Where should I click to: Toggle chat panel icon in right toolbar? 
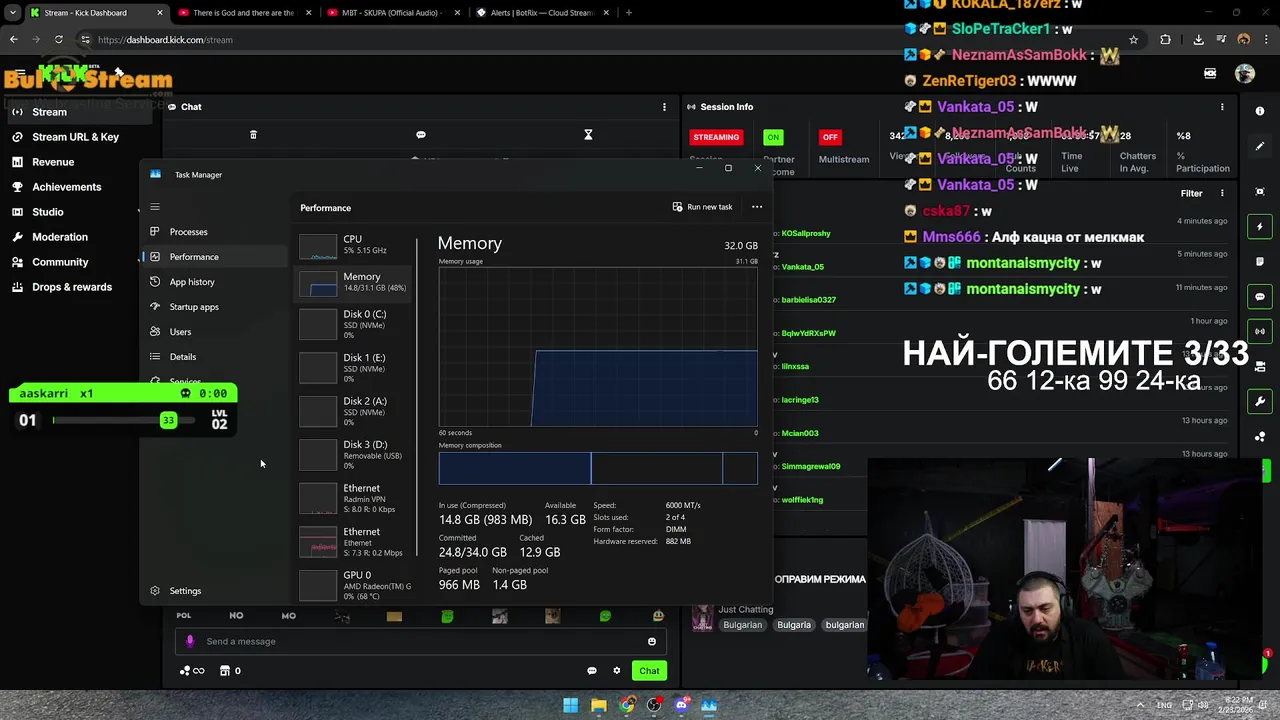(1260, 297)
